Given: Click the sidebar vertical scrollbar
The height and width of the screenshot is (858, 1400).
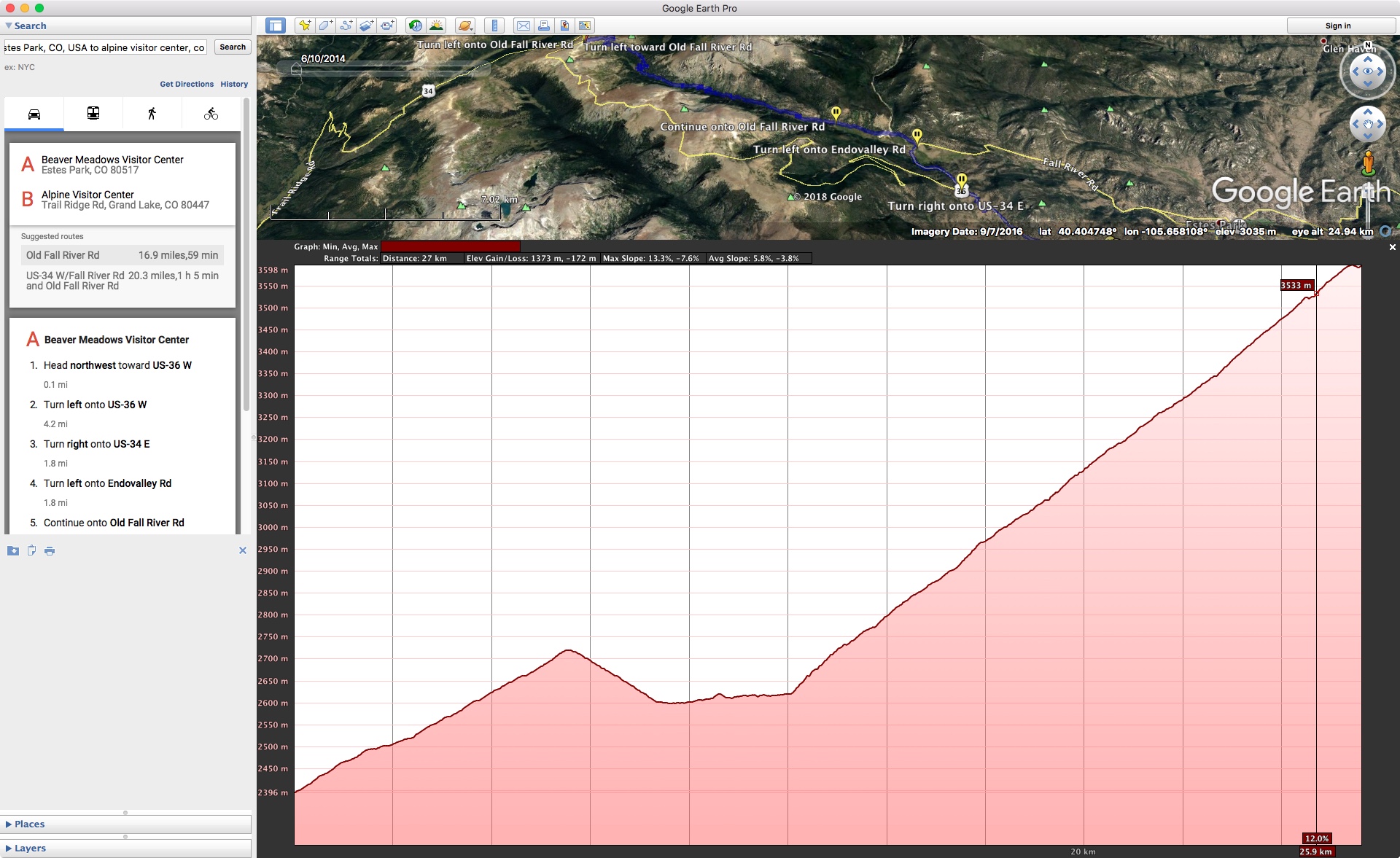Looking at the screenshot, I should click(246, 255).
